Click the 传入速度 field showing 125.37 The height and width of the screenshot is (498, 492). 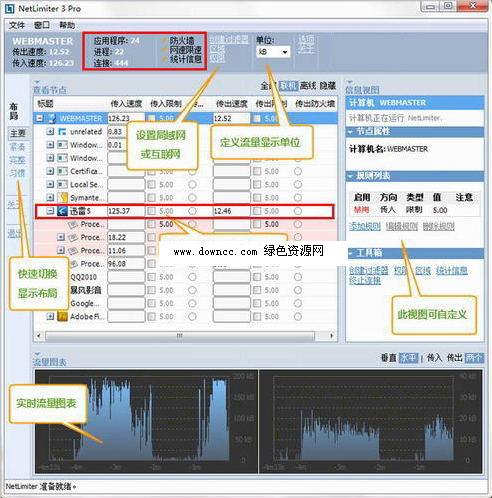pos(126,211)
